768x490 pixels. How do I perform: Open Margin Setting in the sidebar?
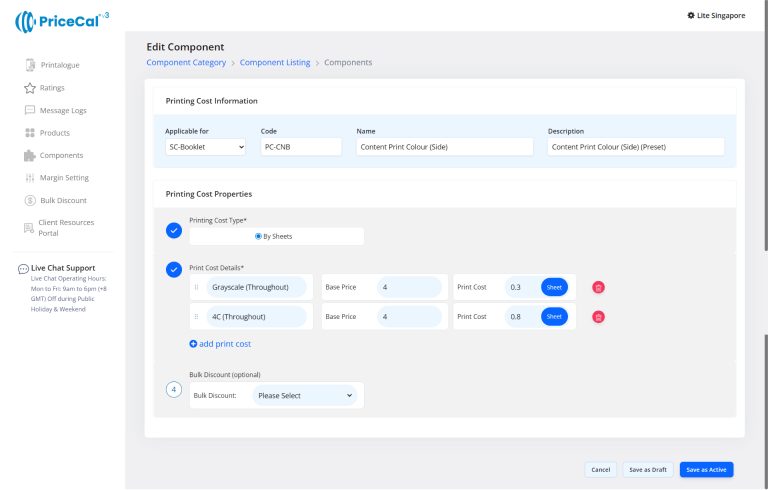[x=64, y=178]
